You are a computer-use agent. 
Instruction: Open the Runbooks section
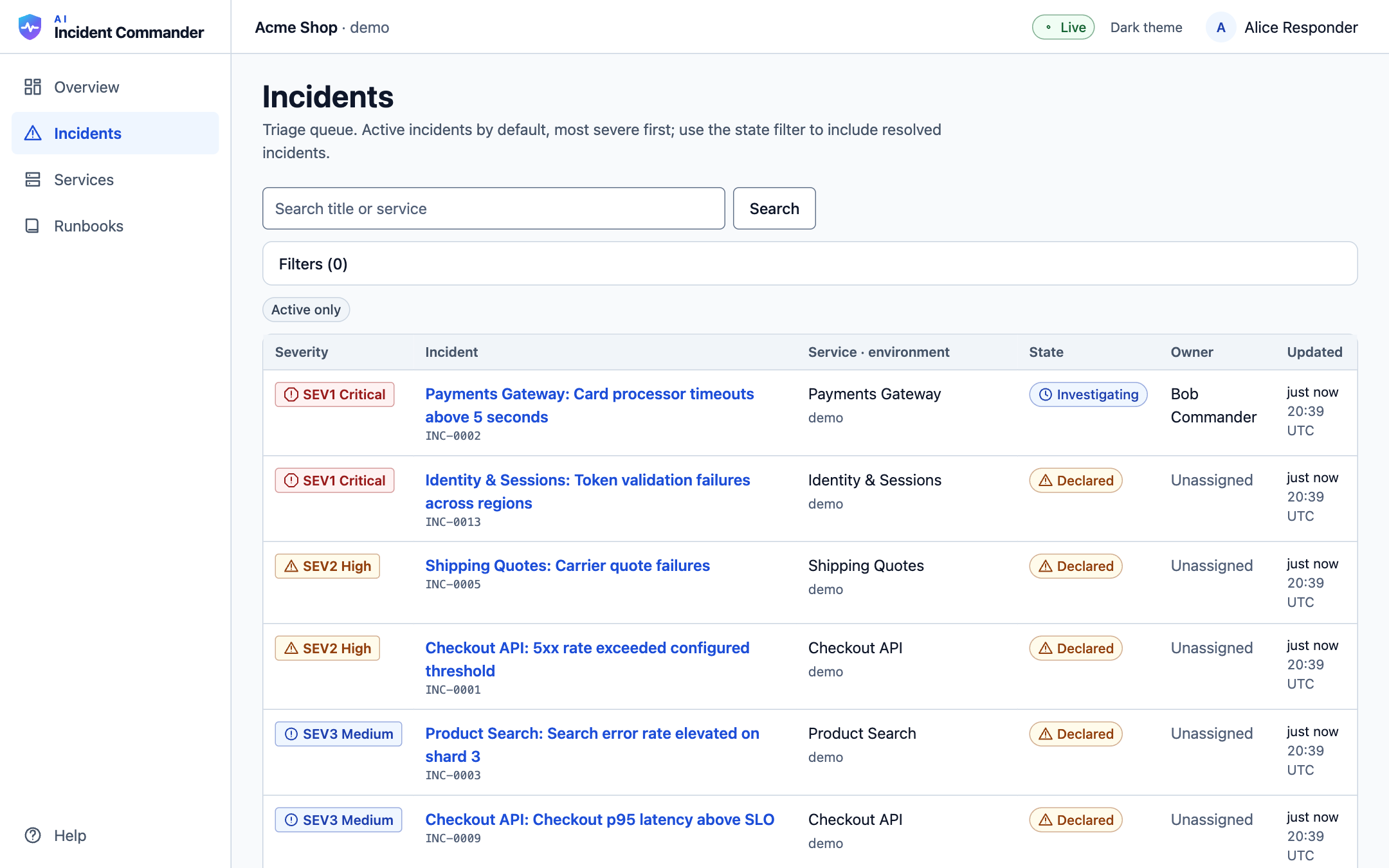click(115, 226)
